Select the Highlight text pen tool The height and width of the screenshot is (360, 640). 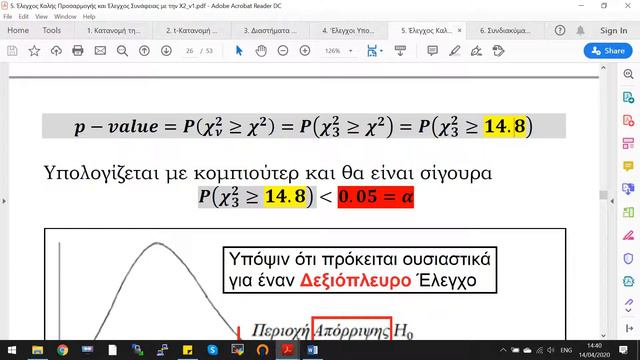click(x=454, y=51)
